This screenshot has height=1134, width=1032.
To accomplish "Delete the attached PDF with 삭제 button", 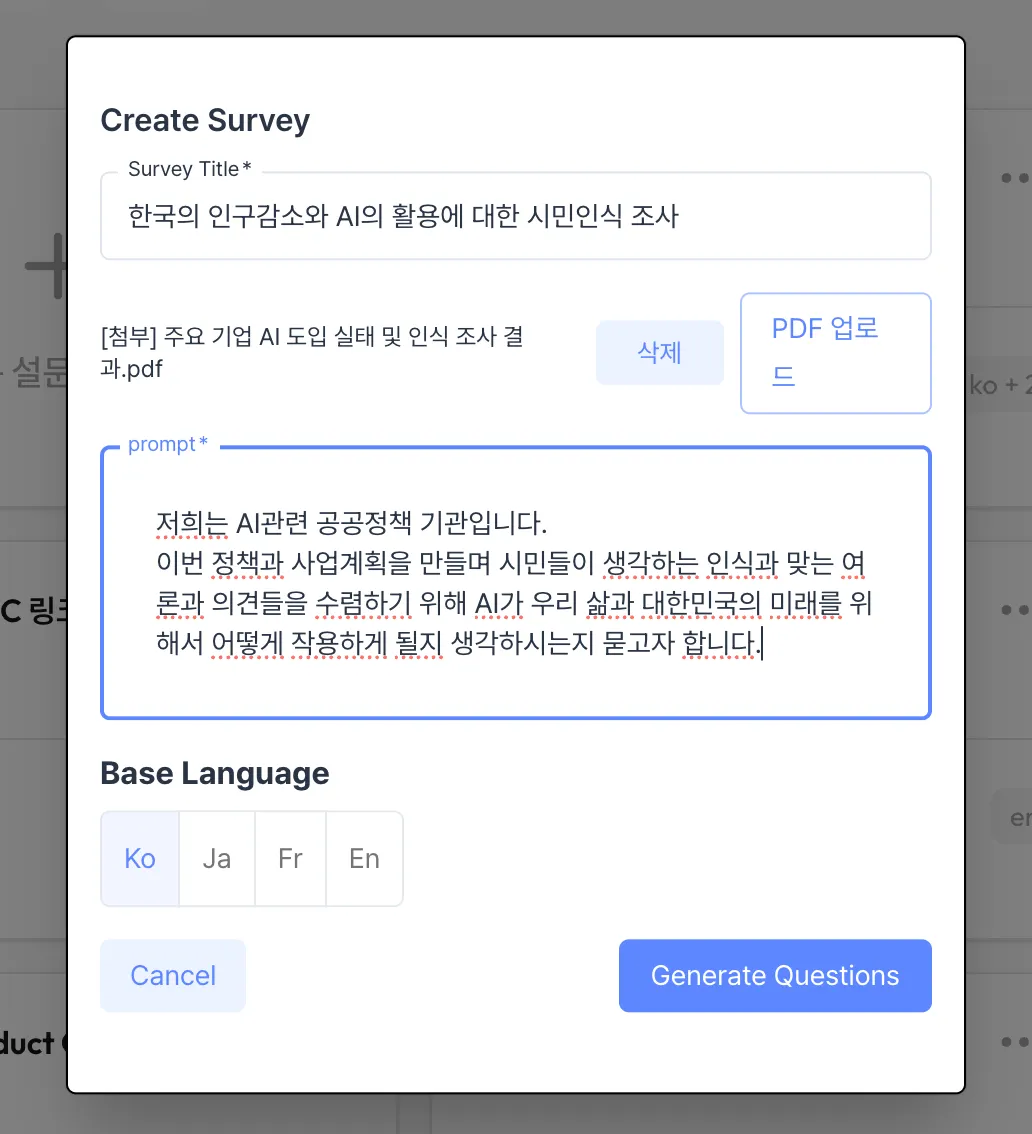I will (x=660, y=353).
